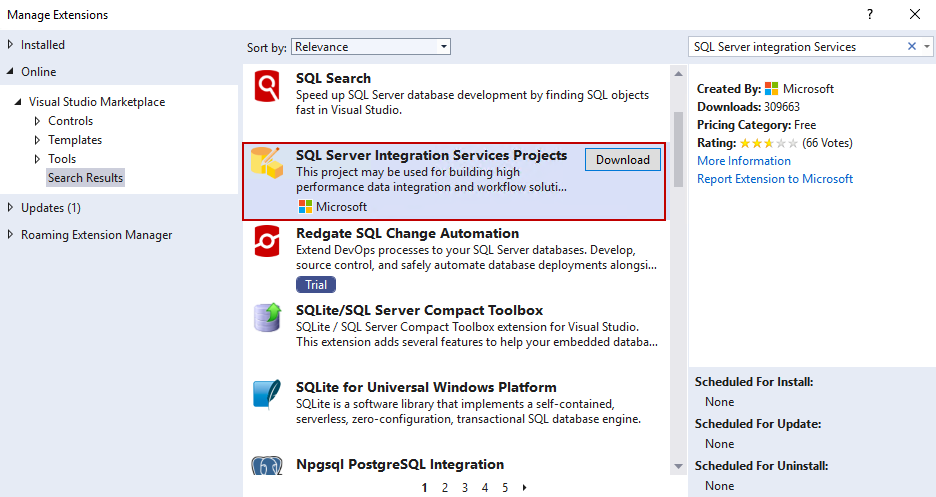Click the SQL Search extension icon
The image size is (936, 497).
pos(267,87)
